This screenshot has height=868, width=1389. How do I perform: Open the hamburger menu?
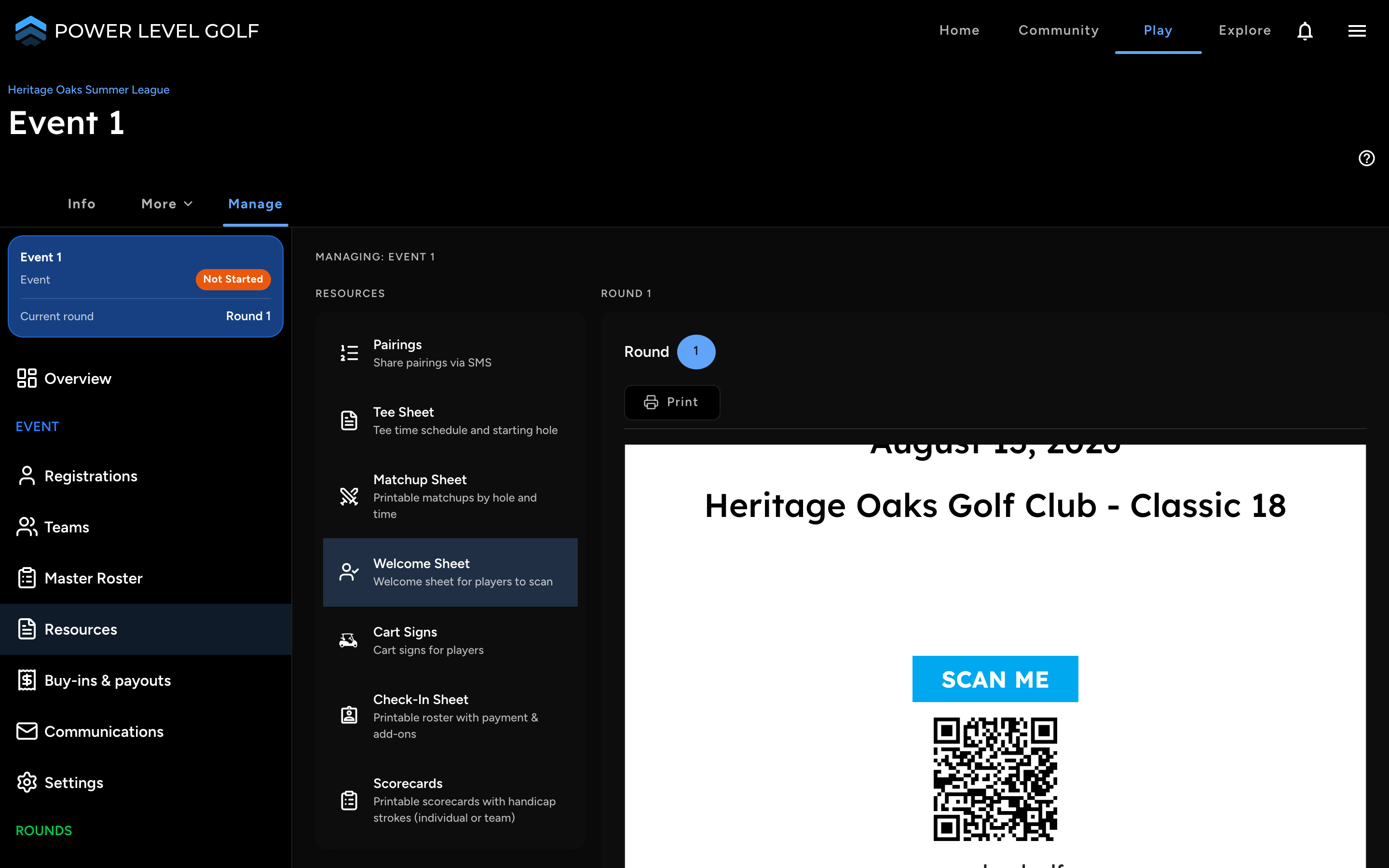coord(1357,31)
